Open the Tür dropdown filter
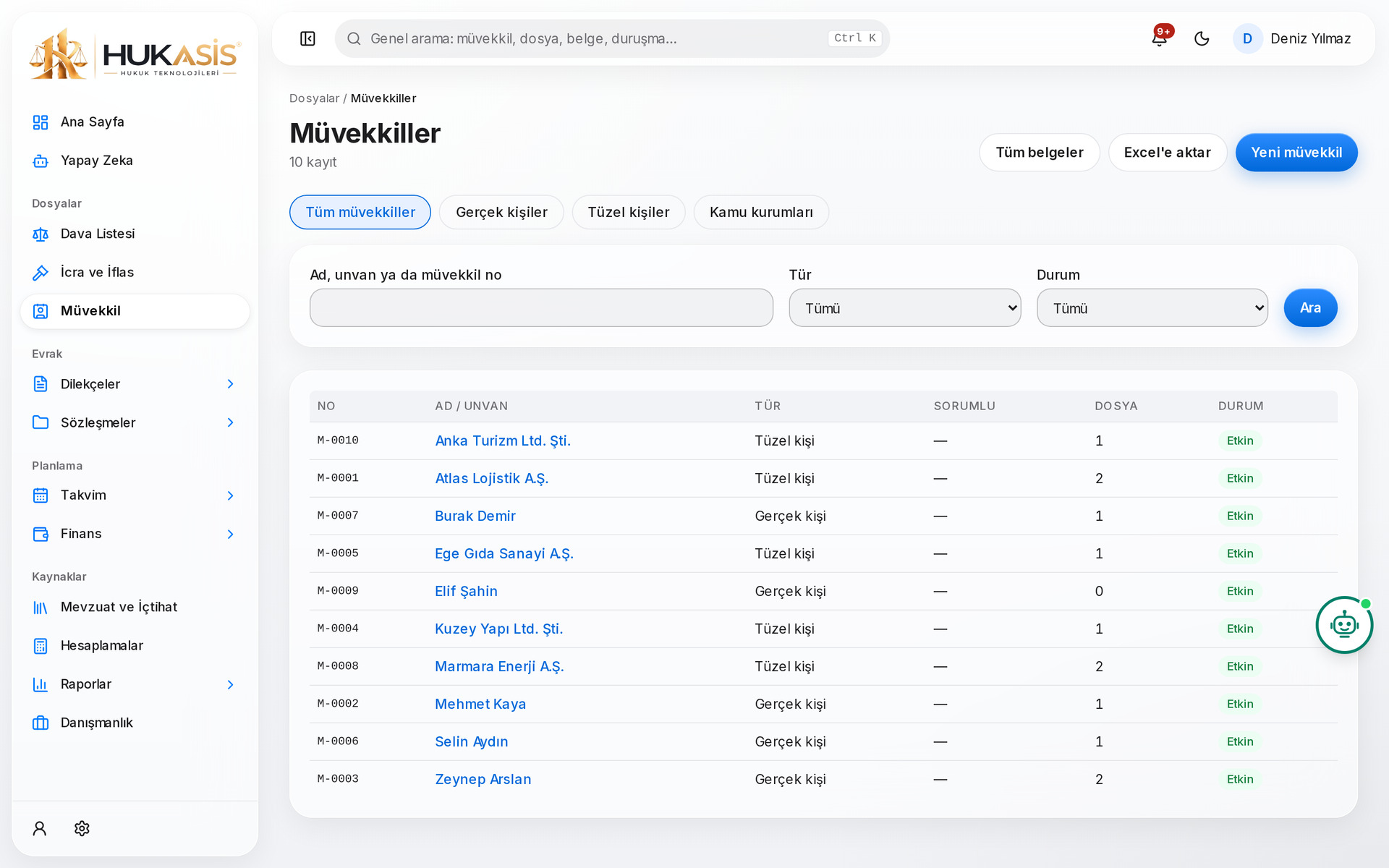 click(905, 308)
